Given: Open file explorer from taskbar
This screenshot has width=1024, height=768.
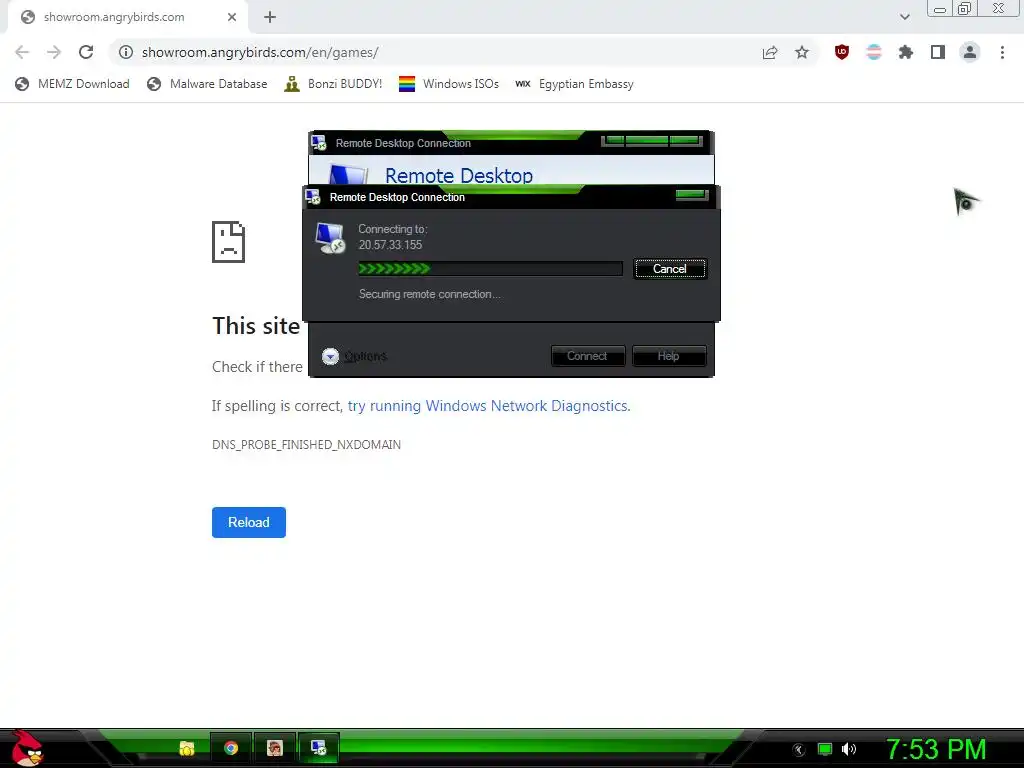Looking at the screenshot, I should 187,748.
